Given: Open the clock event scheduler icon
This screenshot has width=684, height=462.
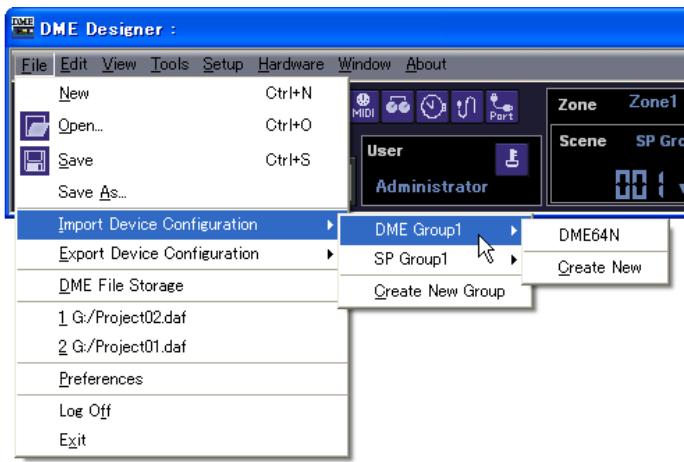Looking at the screenshot, I should click(432, 106).
